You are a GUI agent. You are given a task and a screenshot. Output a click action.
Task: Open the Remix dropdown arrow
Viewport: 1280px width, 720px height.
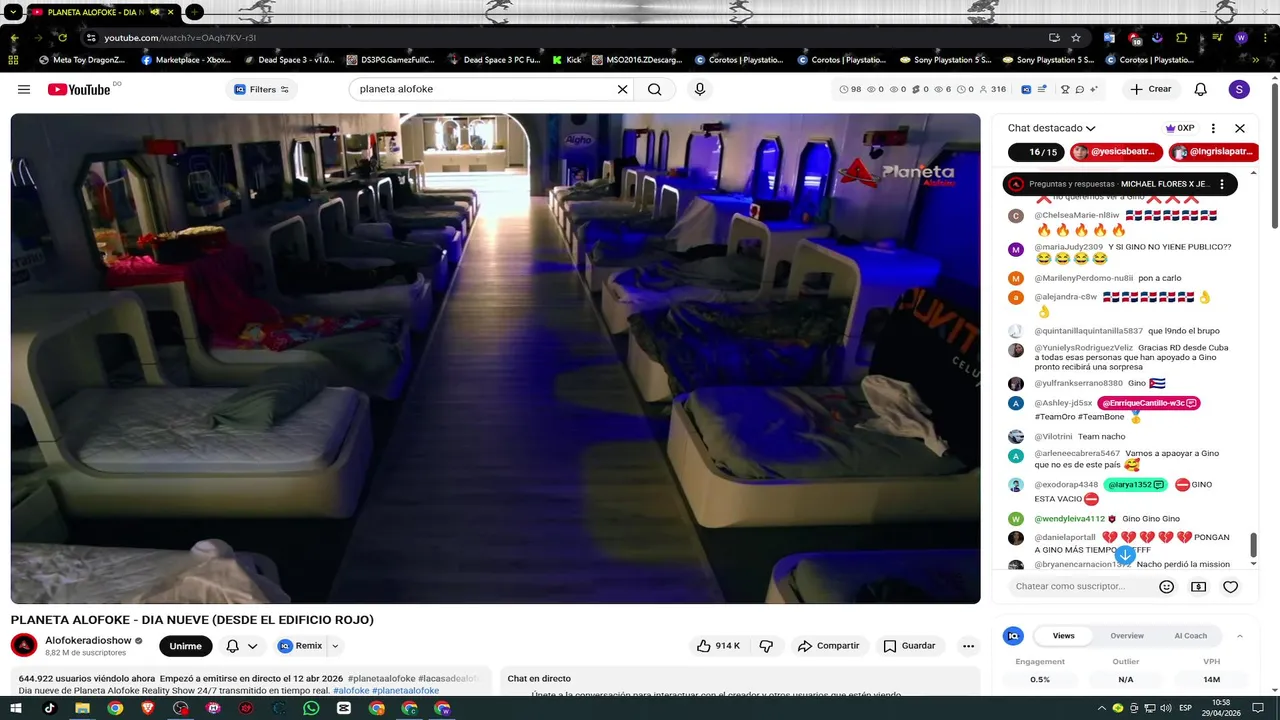[335, 646]
